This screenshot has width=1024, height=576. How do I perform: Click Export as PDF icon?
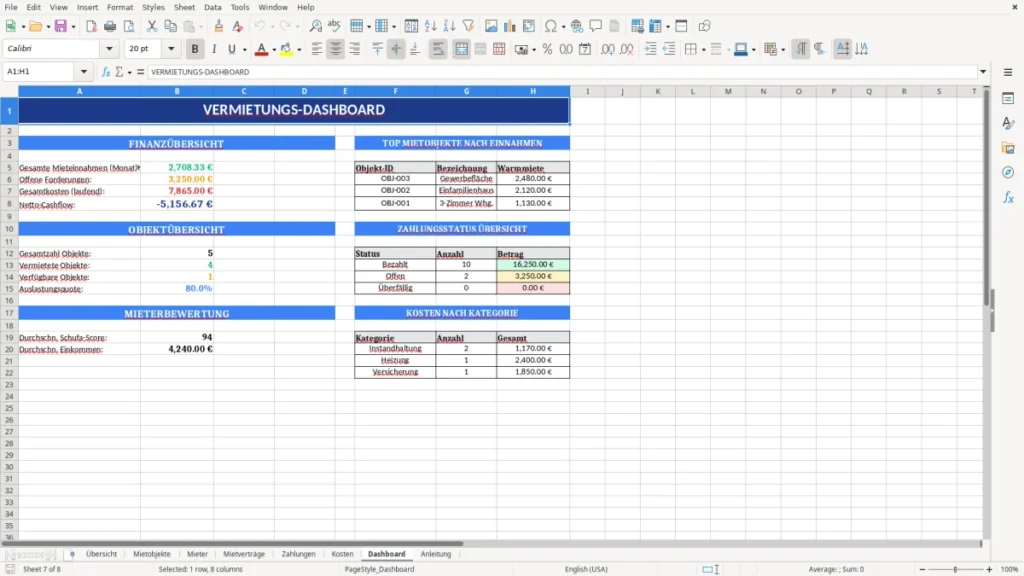[x=91, y=26]
